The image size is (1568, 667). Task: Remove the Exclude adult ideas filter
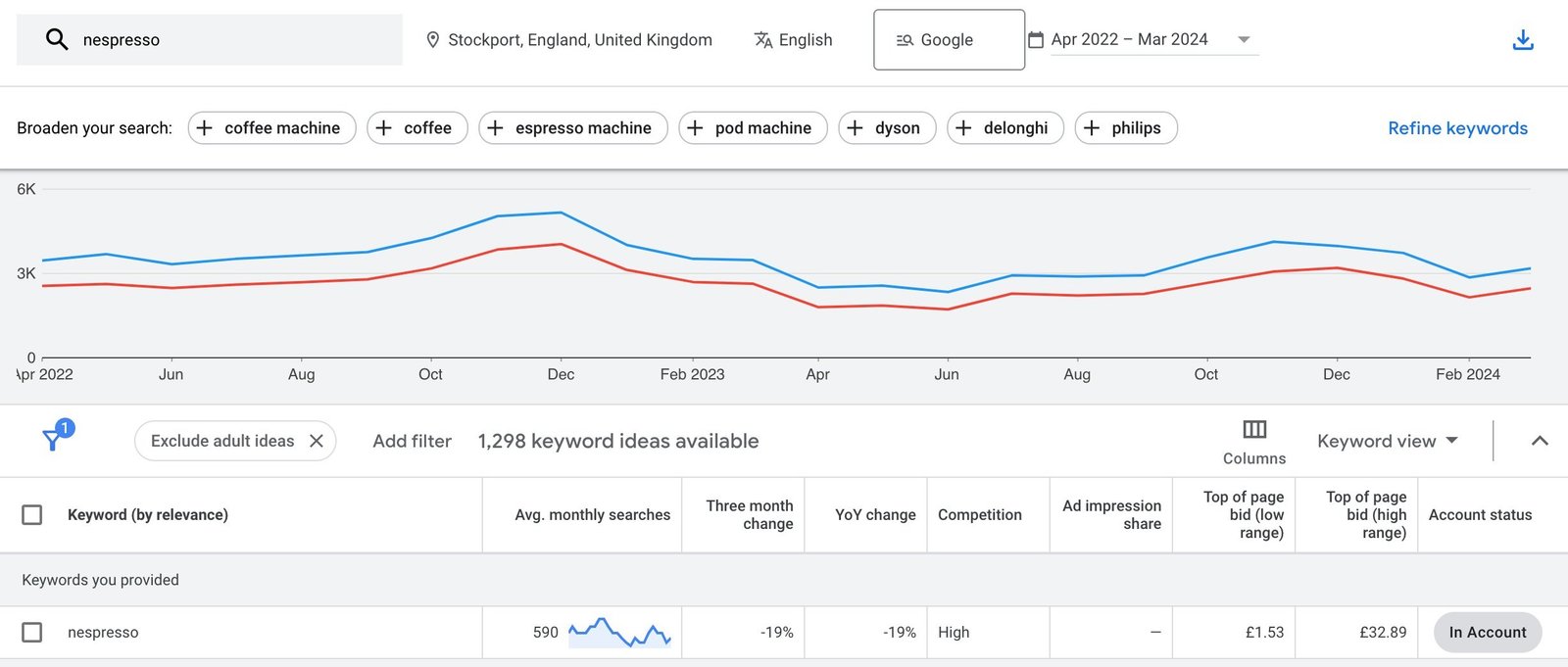(x=317, y=441)
